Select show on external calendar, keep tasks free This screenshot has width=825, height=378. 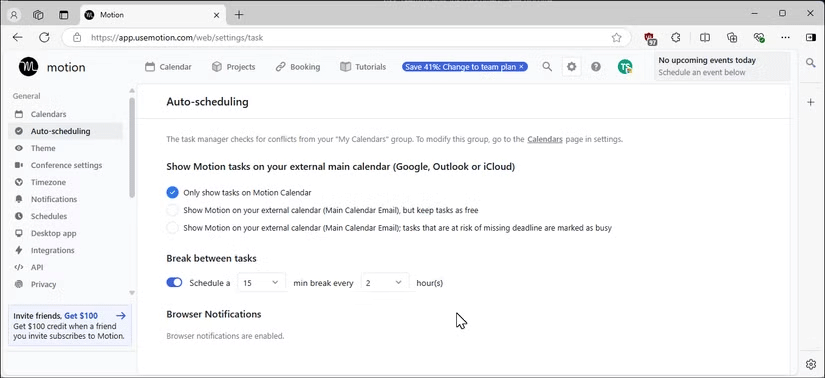tap(172, 211)
